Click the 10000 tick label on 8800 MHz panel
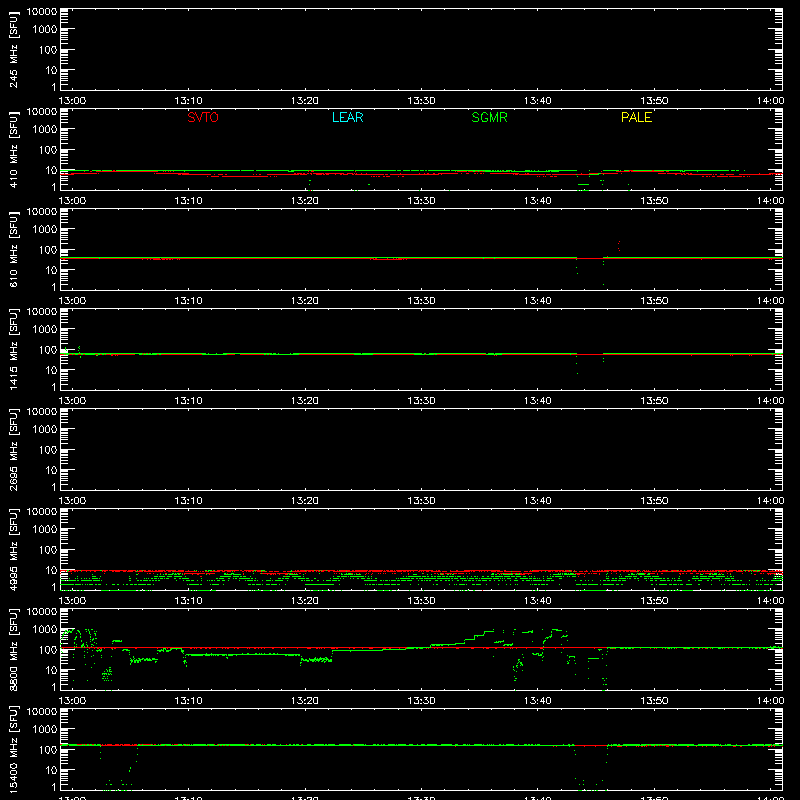 coord(42,612)
